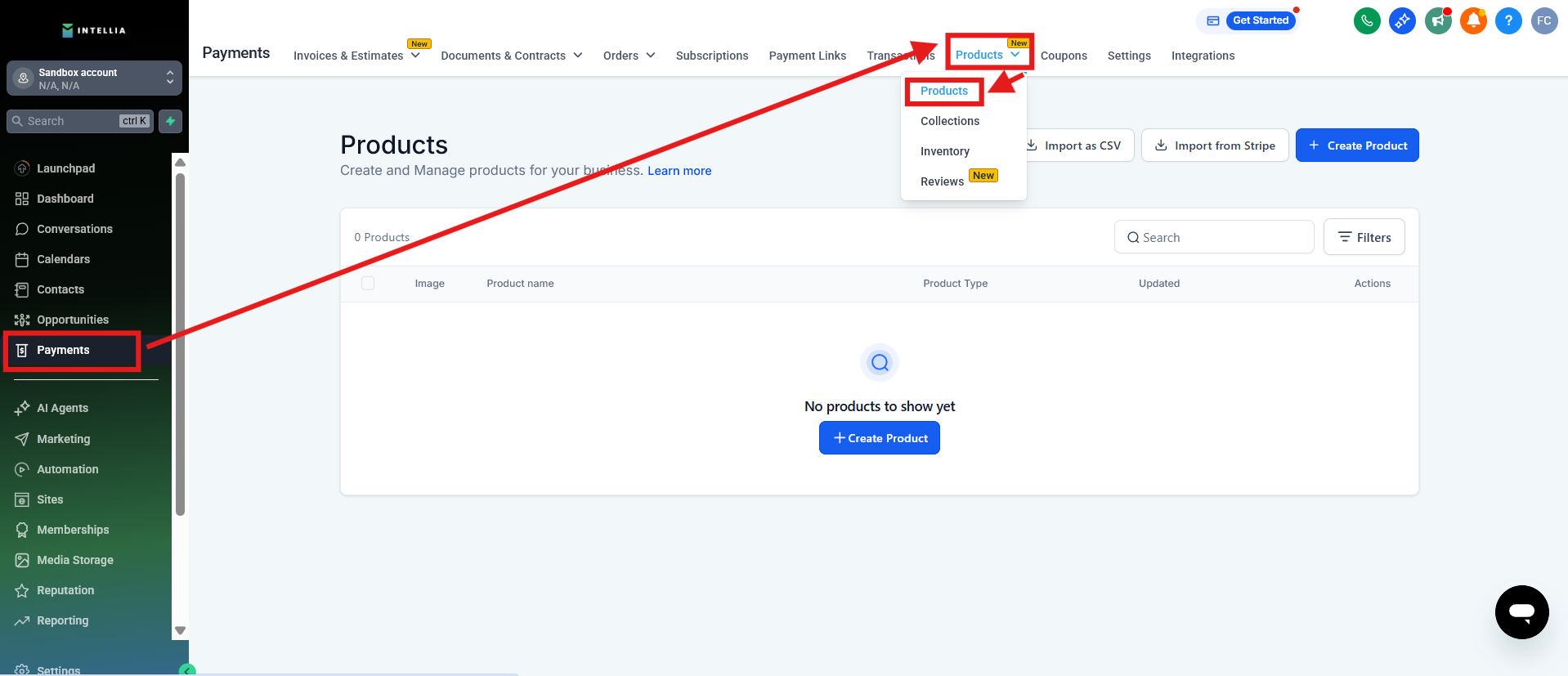Follow the Learn more link

(679, 171)
